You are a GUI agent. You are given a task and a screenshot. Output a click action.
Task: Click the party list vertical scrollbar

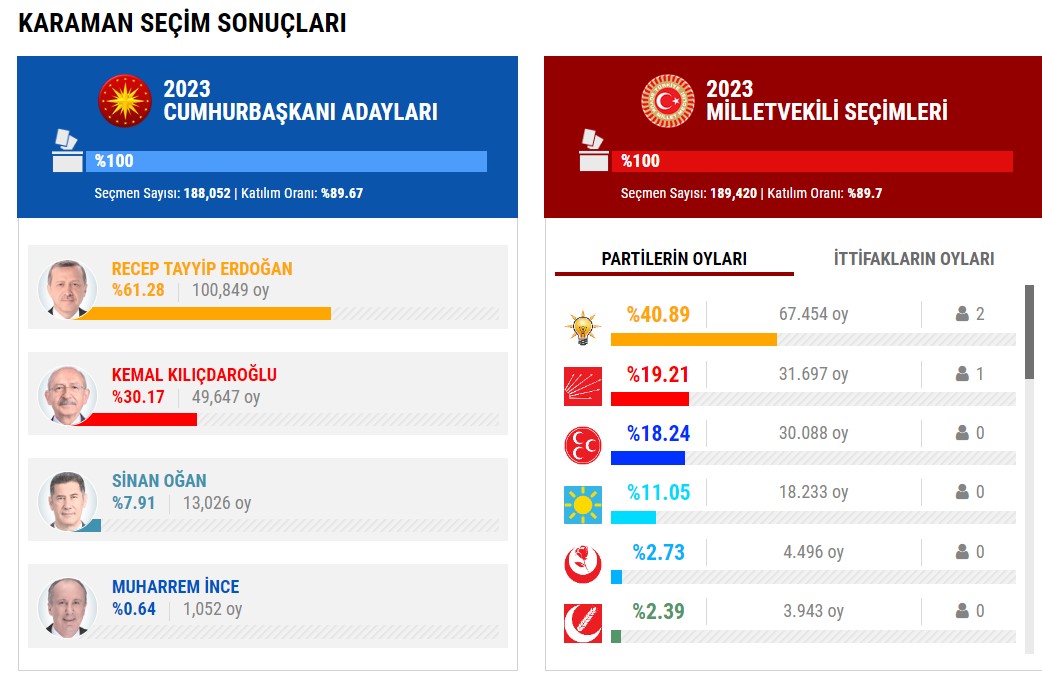tap(1029, 332)
